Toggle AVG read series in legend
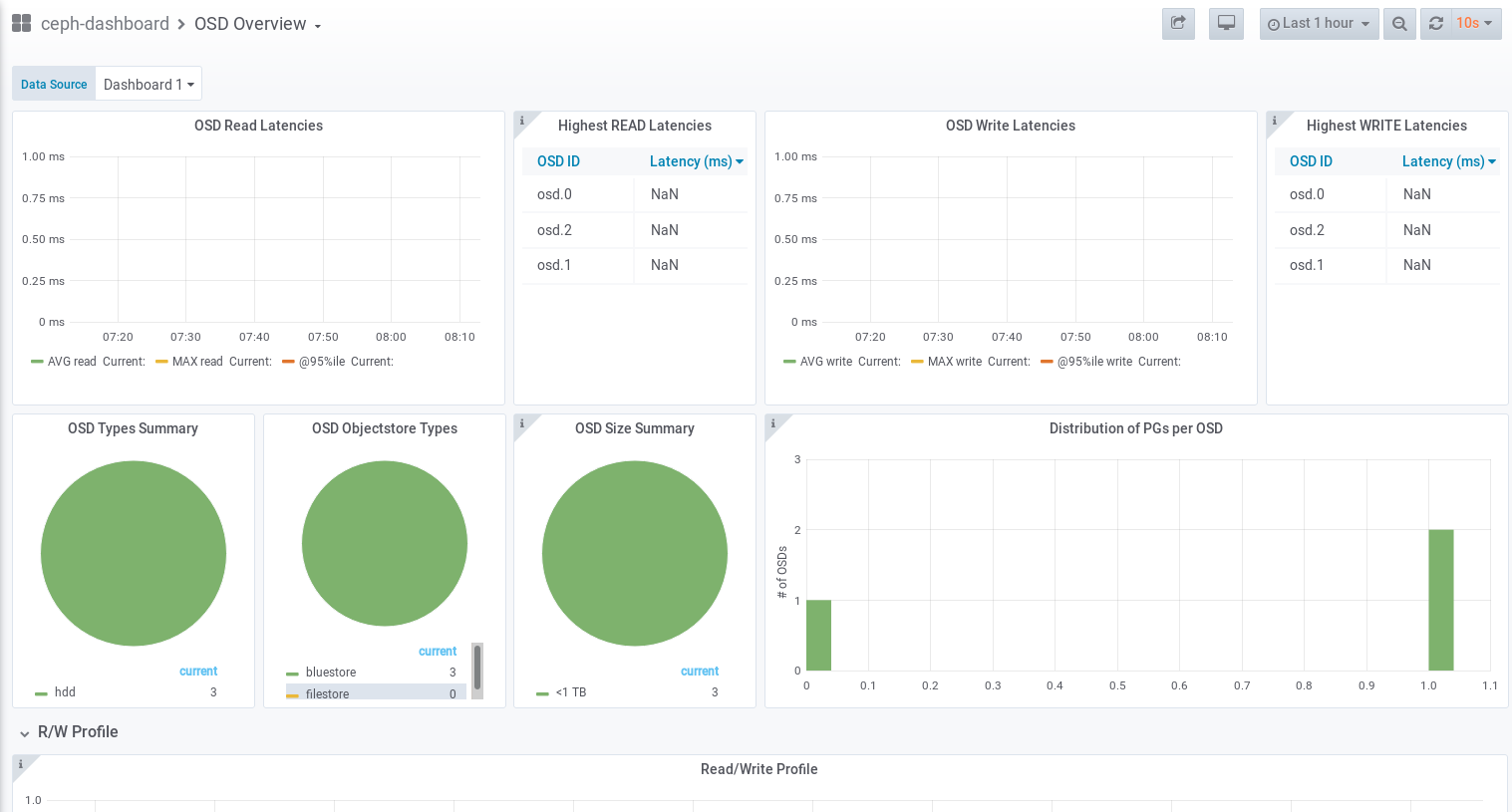 click(x=72, y=362)
